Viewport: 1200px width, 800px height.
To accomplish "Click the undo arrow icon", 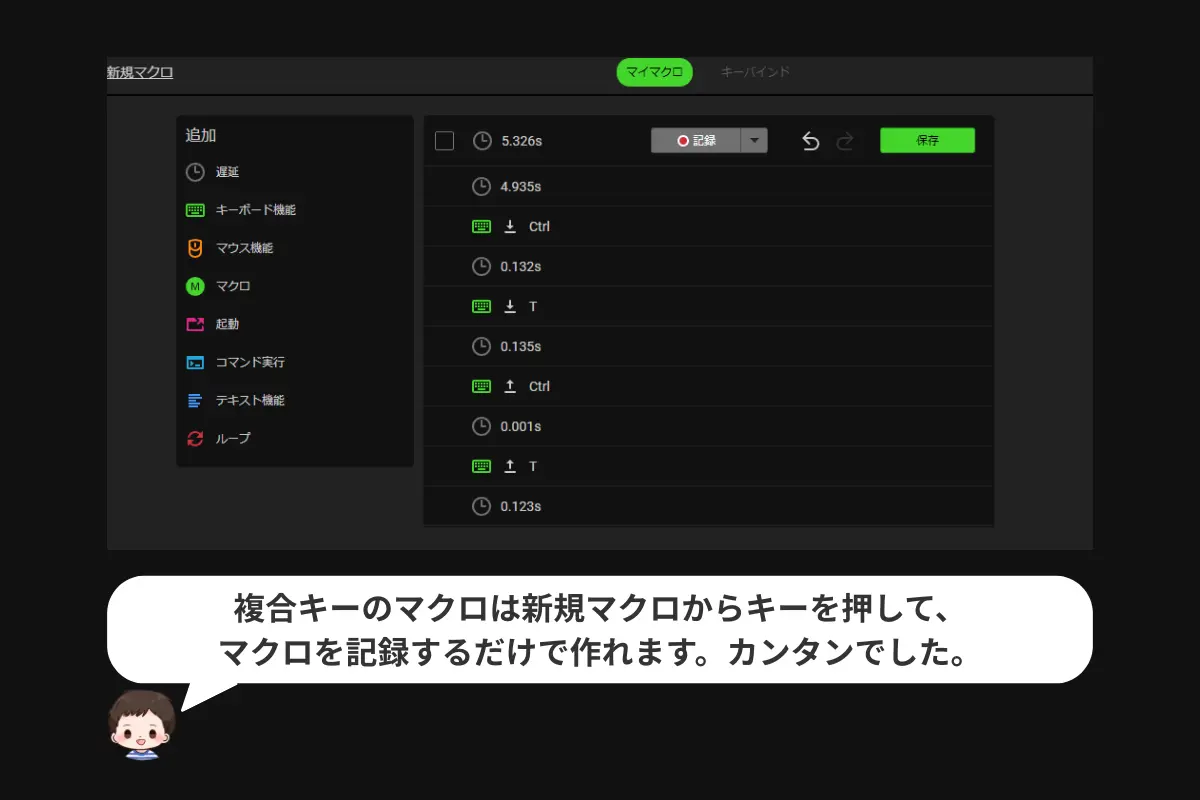I will 811,141.
